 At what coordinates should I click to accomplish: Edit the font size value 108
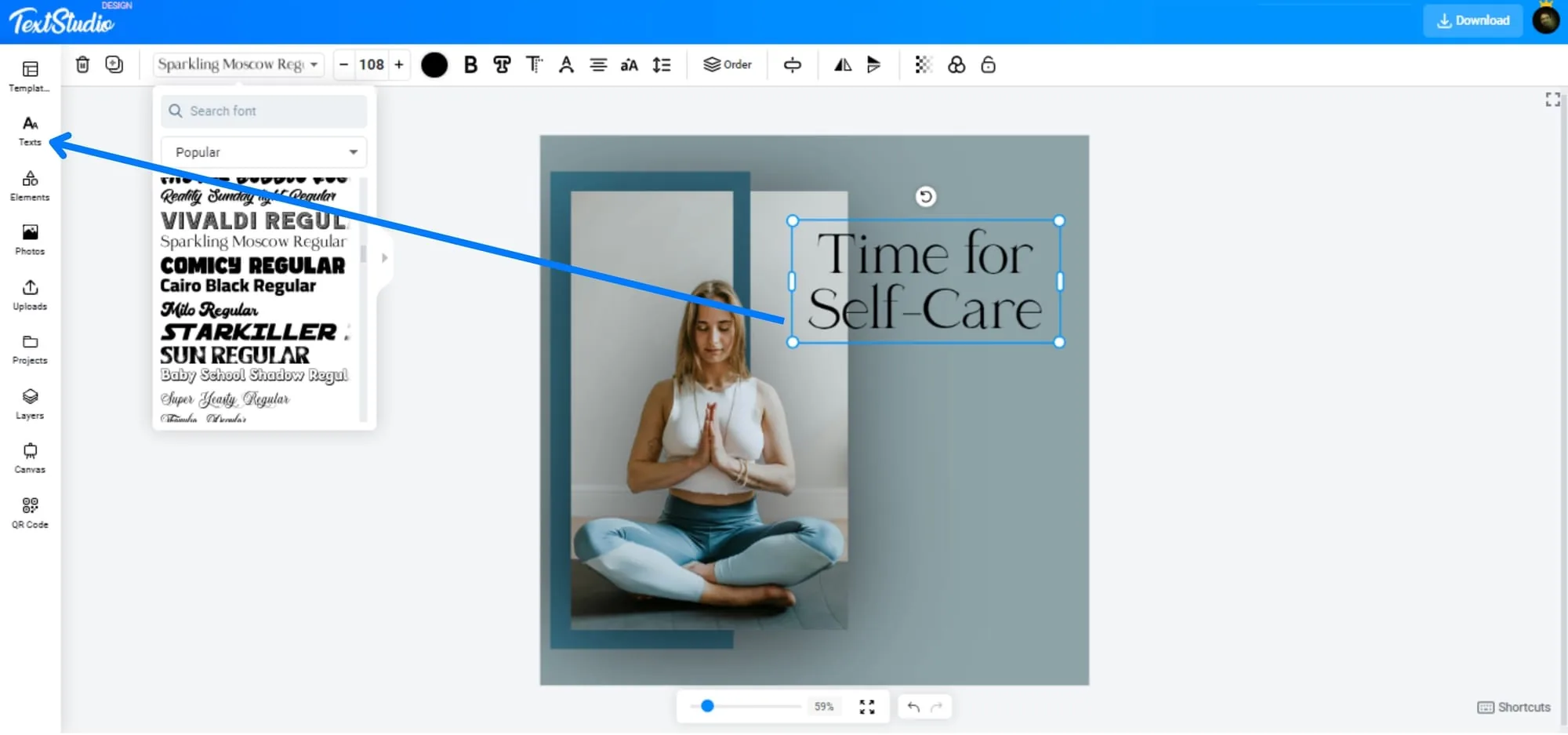(x=372, y=64)
